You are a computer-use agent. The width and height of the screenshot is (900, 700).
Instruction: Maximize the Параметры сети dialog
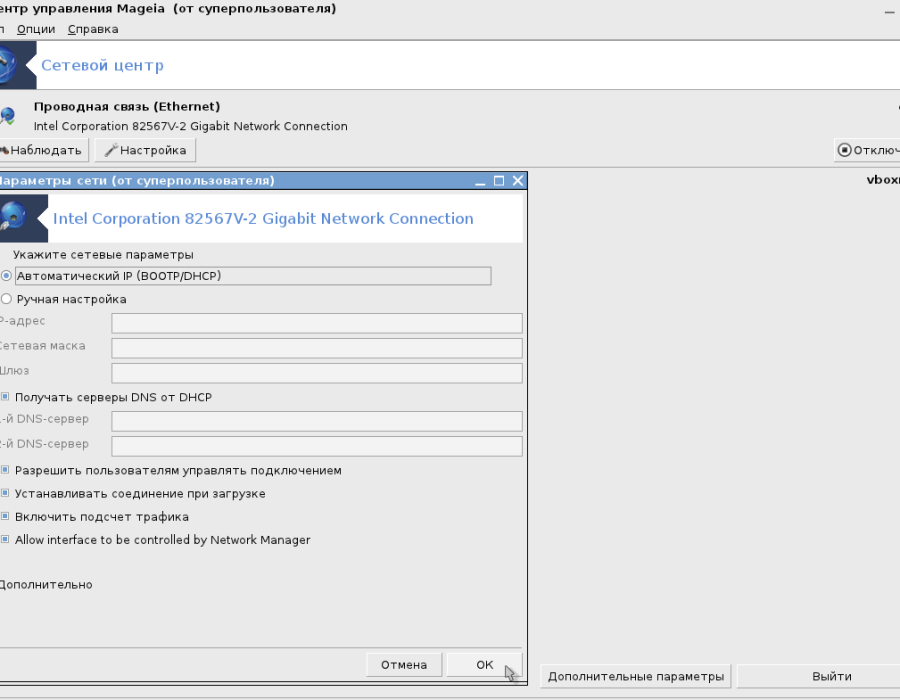click(x=499, y=181)
